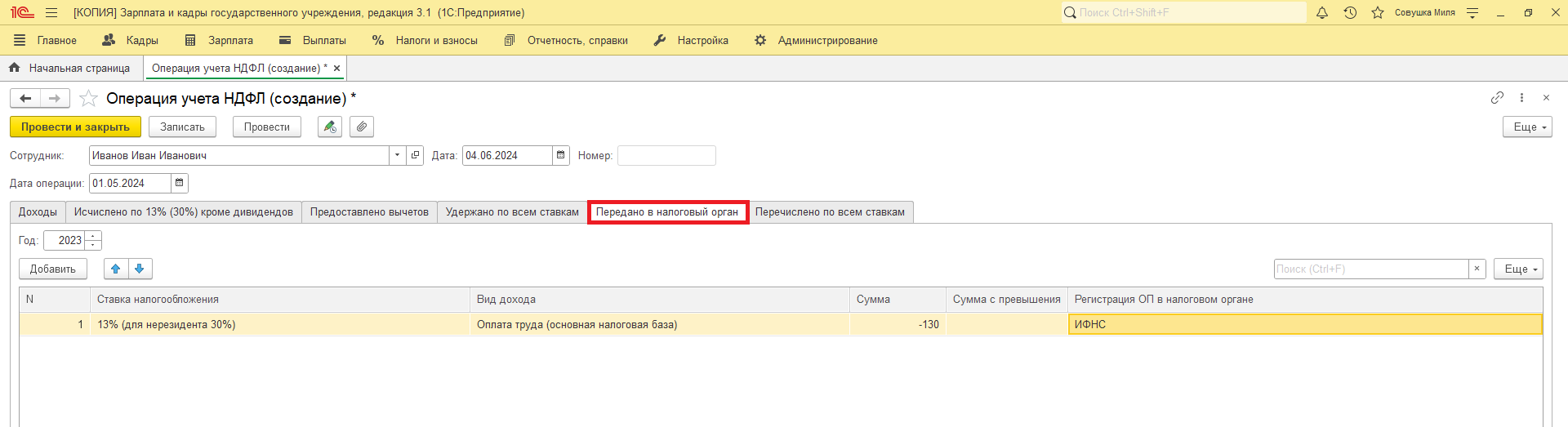Switch to Перечислено по всем ставкам tab
The image size is (1568, 427).
[830, 212]
